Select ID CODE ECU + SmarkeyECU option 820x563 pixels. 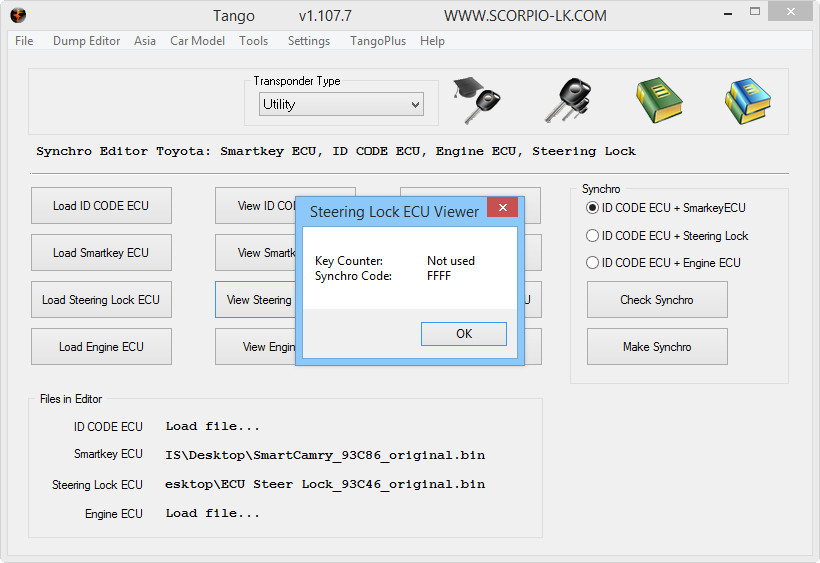point(666,208)
